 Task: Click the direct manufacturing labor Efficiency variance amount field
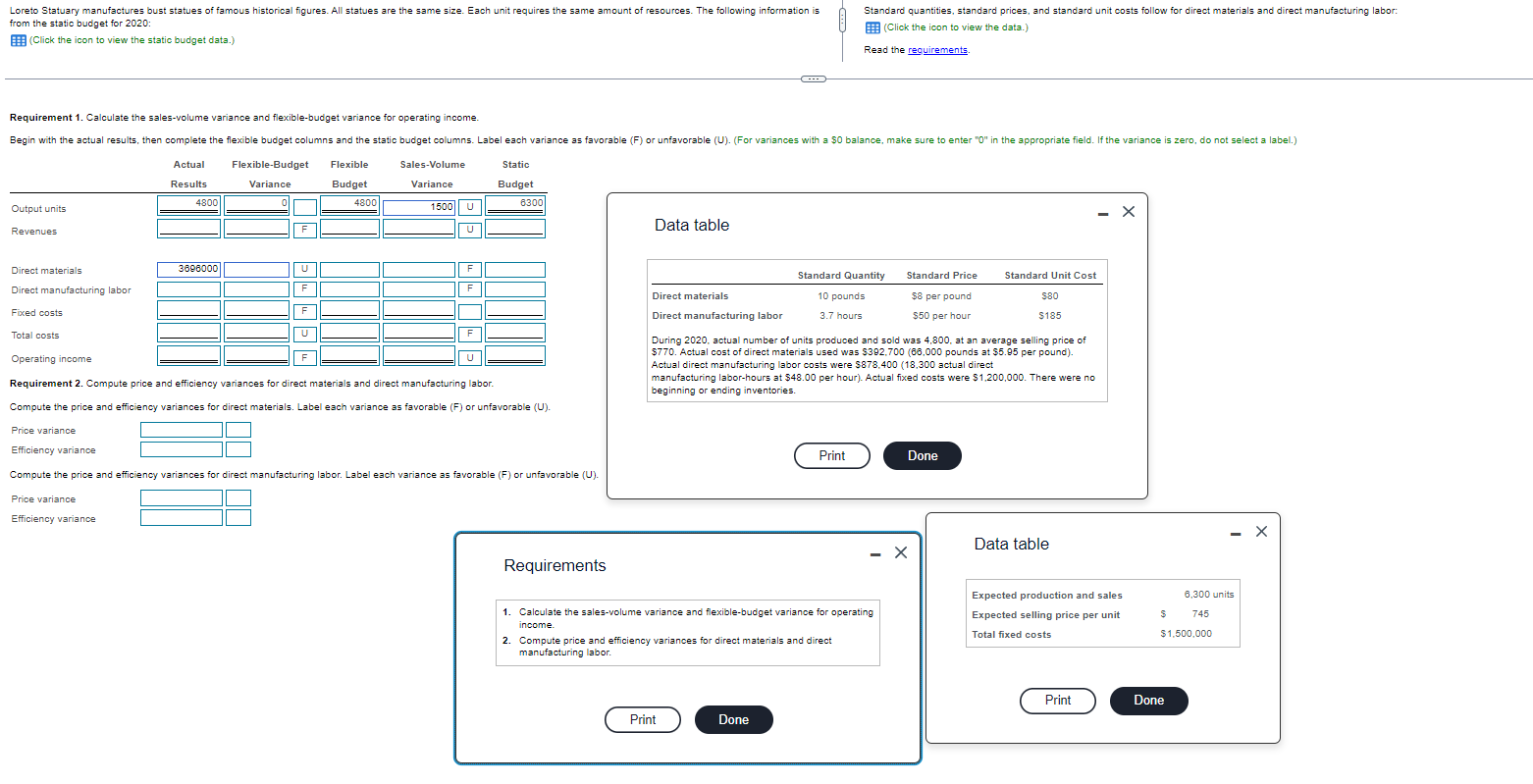[182, 518]
